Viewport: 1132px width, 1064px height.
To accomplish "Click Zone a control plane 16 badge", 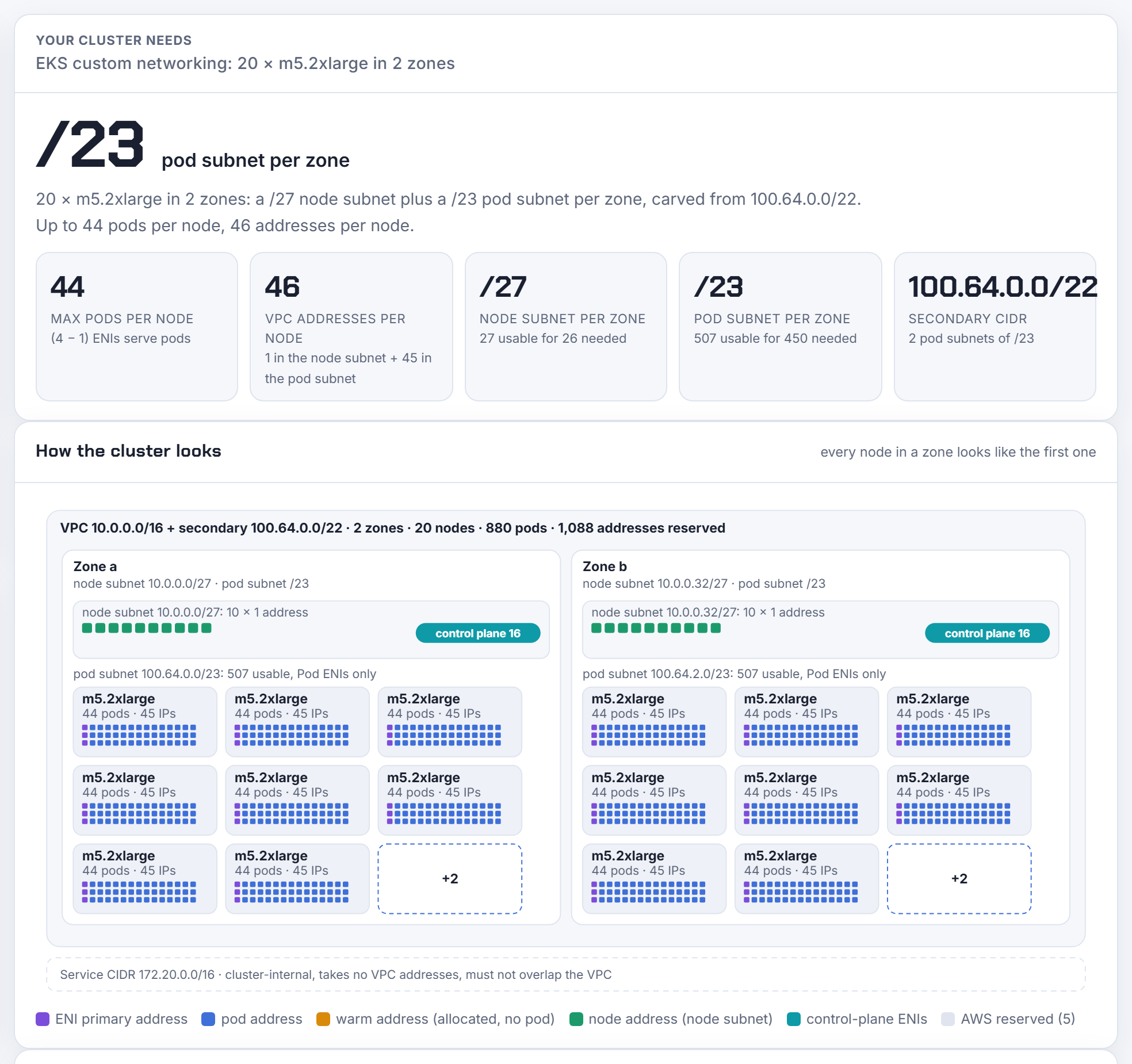I will [478, 633].
